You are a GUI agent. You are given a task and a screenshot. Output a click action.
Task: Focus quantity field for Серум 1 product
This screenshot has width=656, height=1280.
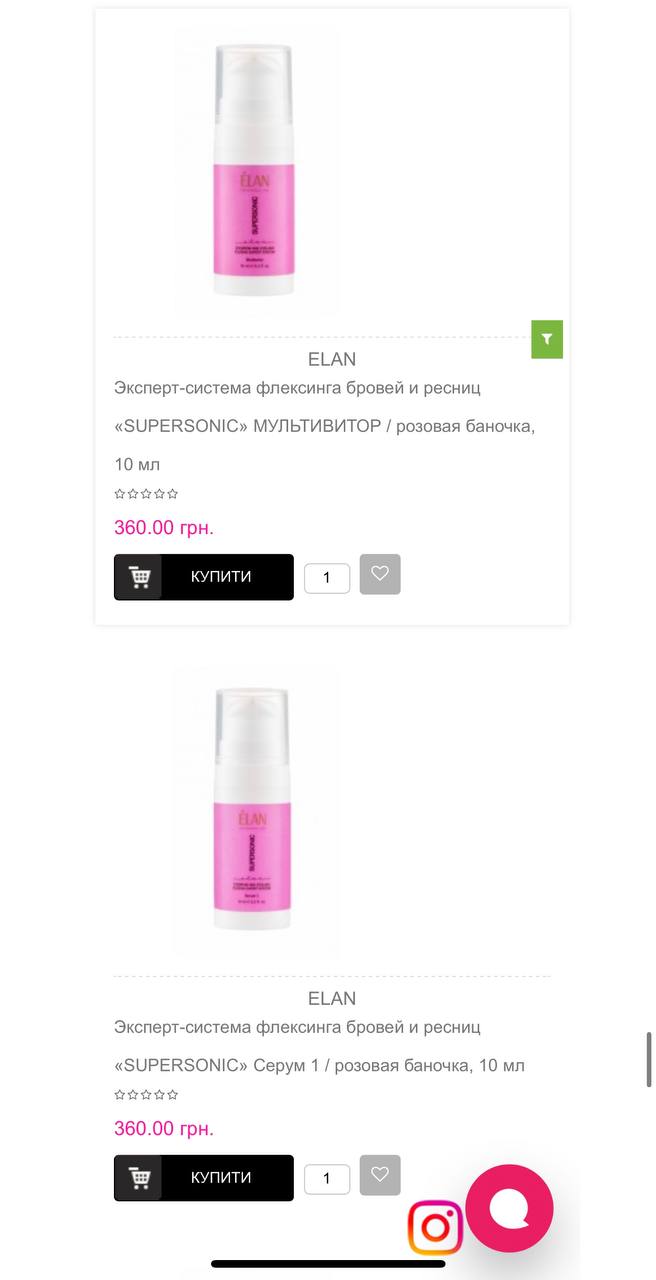coord(327,1179)
